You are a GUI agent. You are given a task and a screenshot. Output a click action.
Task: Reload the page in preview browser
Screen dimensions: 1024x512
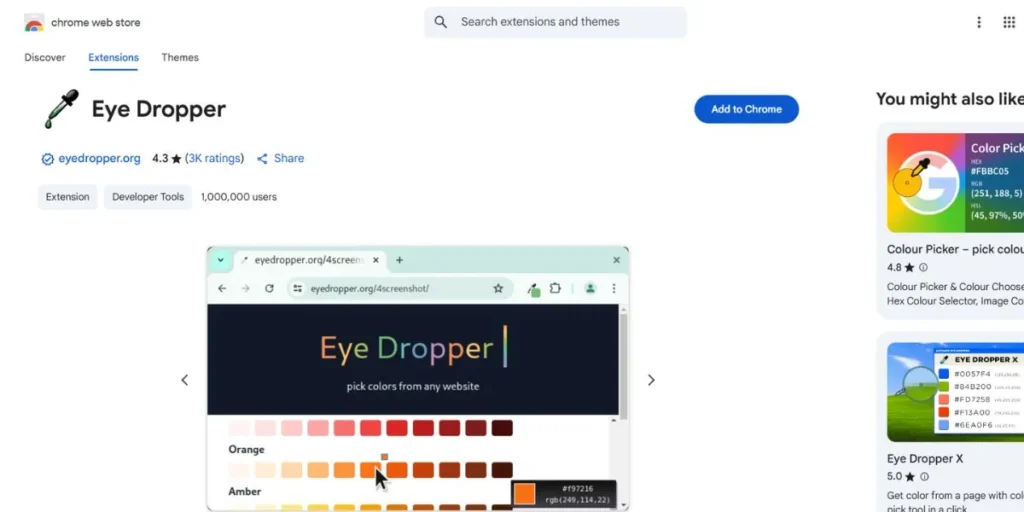pos(269,288)
